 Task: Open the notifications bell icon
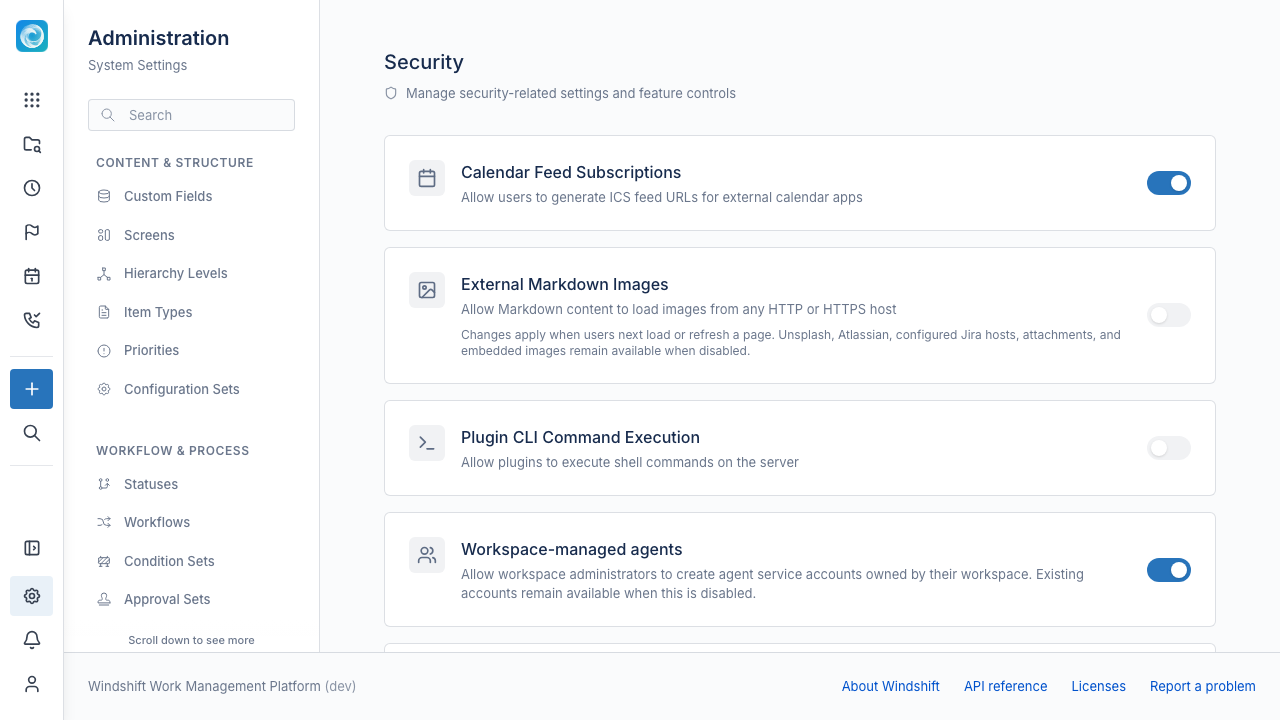(x=32, y=640)
